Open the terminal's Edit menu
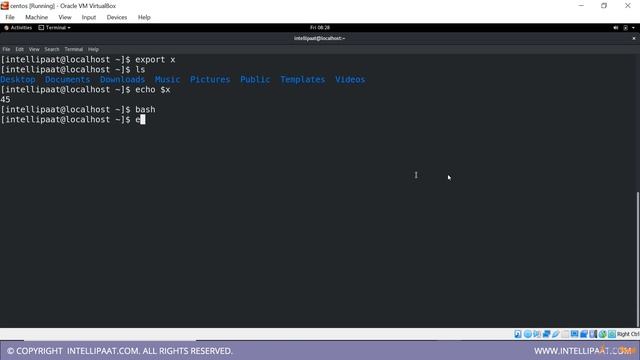The height and width of the screenshot is (360, 640). click(20, 49)
